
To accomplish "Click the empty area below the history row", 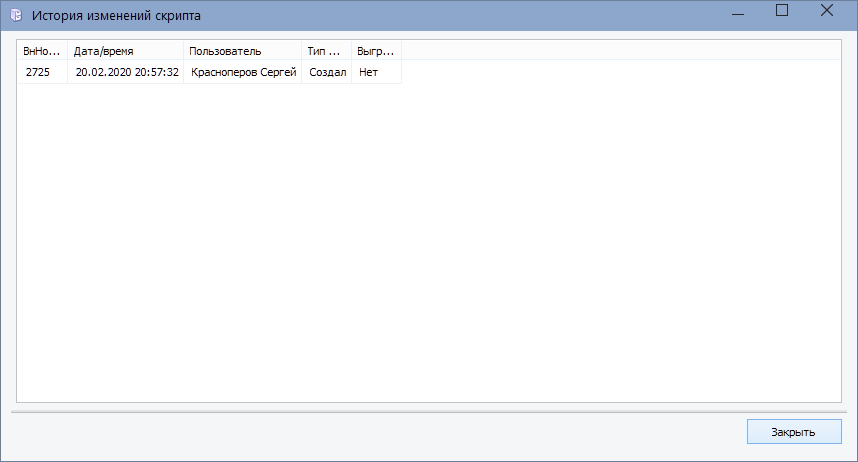I will [x=428, y=240].
